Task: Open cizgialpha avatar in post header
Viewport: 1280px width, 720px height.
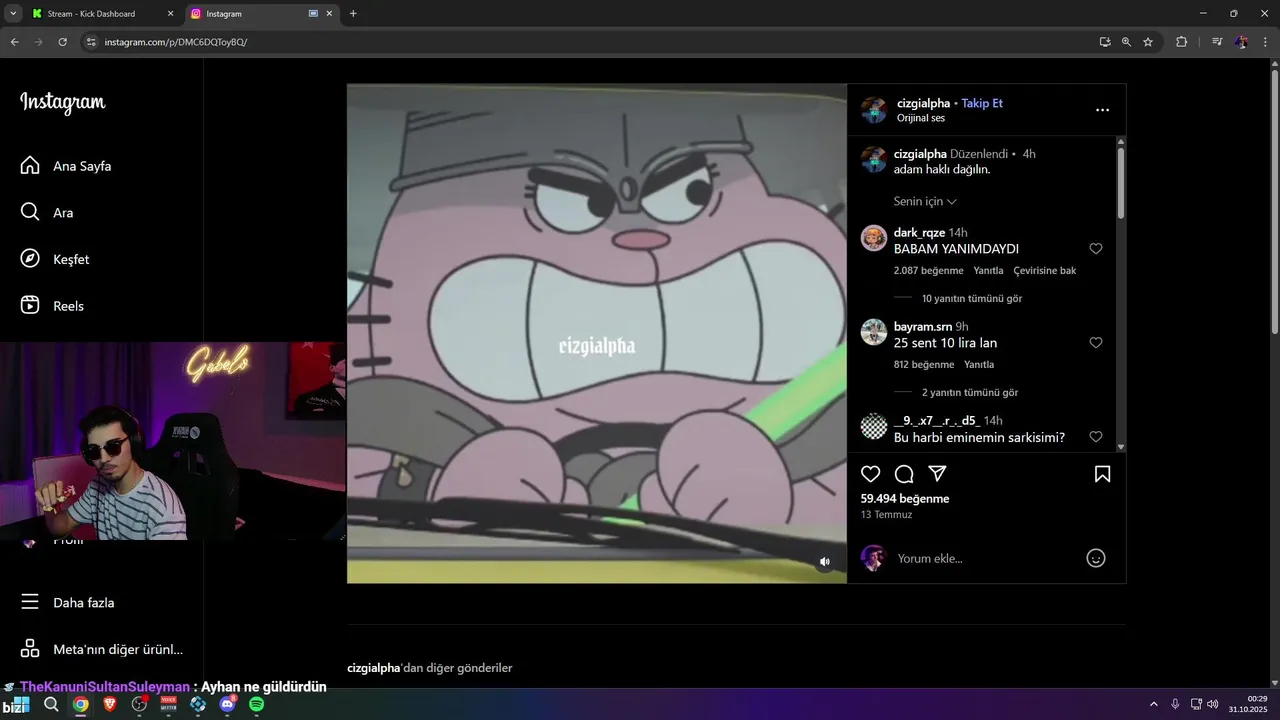Action: [874, 110]
